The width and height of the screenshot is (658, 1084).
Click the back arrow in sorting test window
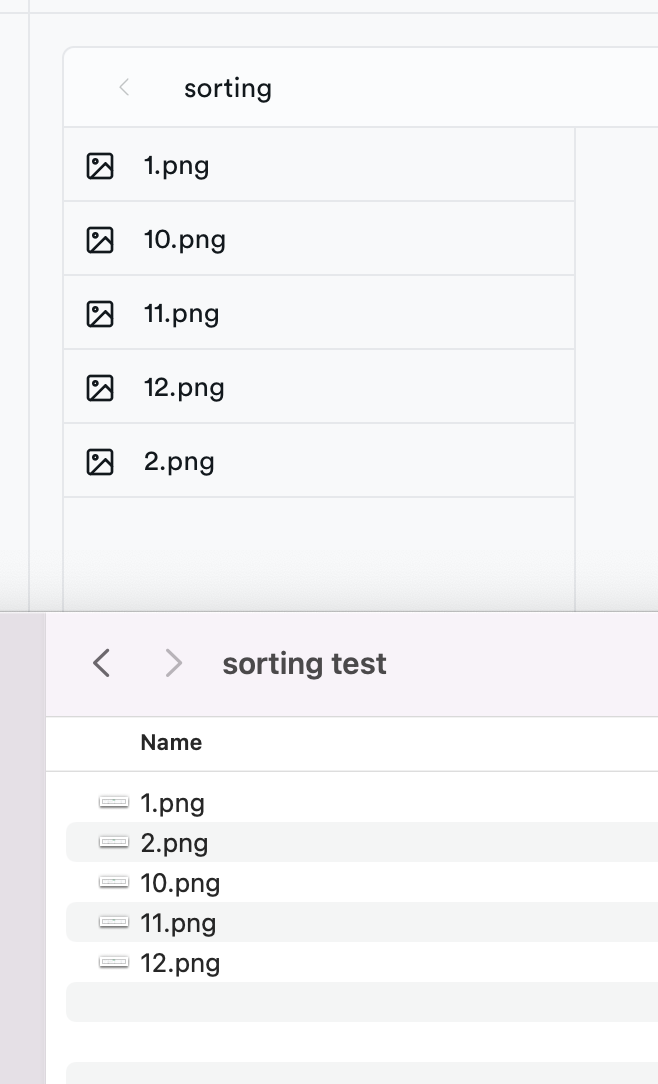click(100, 663)
